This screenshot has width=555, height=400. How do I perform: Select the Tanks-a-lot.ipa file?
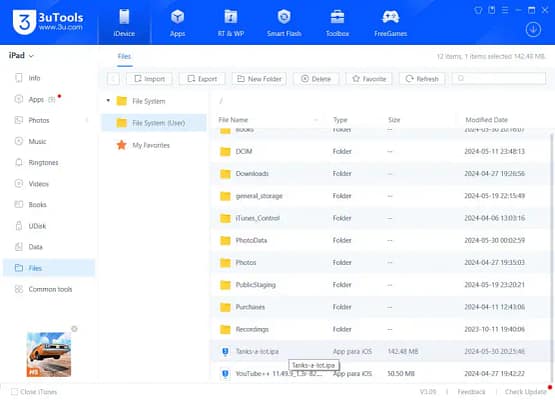point(381,352)
